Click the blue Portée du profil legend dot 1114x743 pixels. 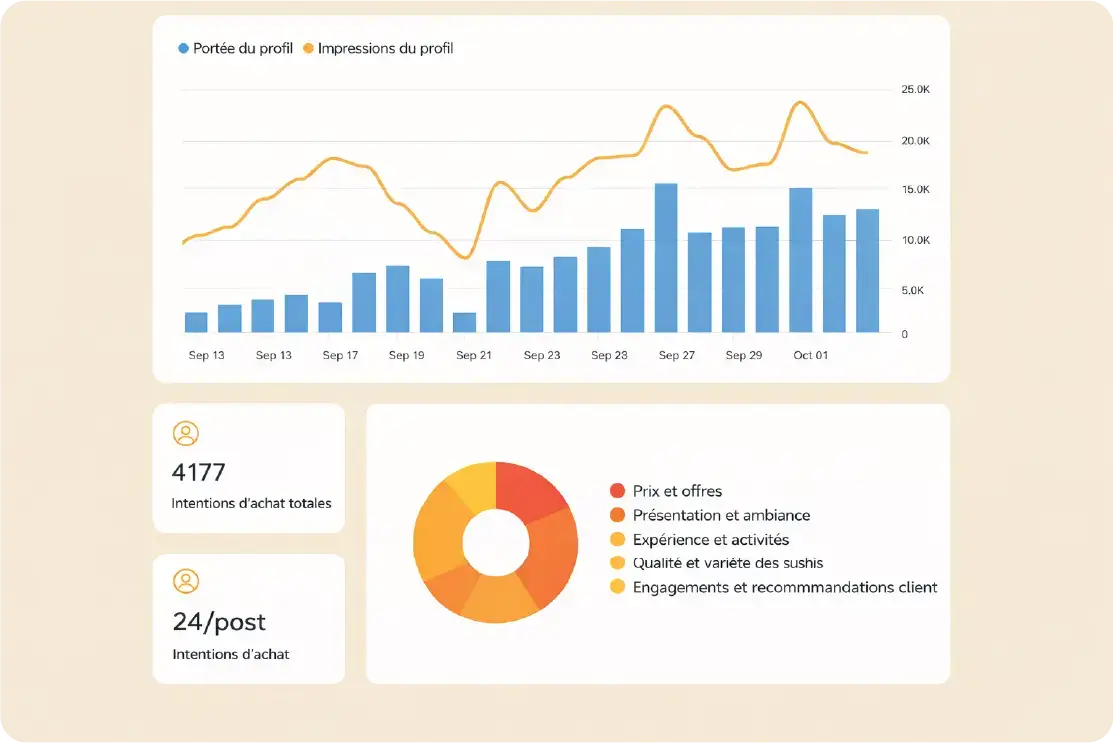click(183, 48)
